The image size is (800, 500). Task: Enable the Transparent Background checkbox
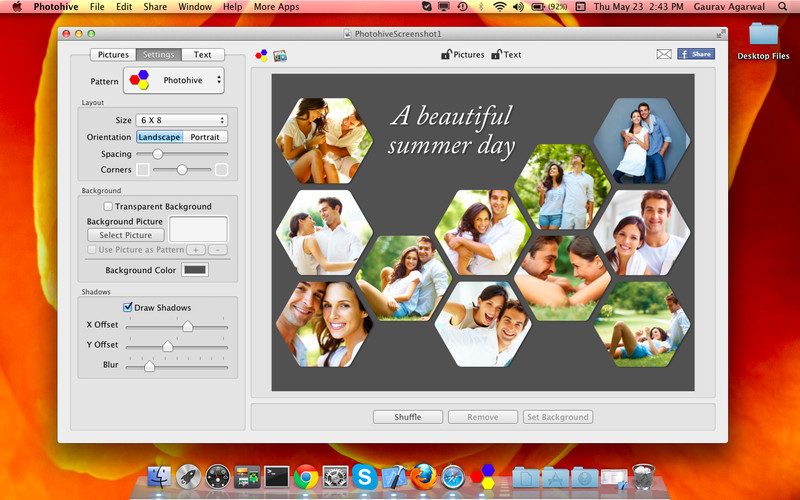pos(108,206)
